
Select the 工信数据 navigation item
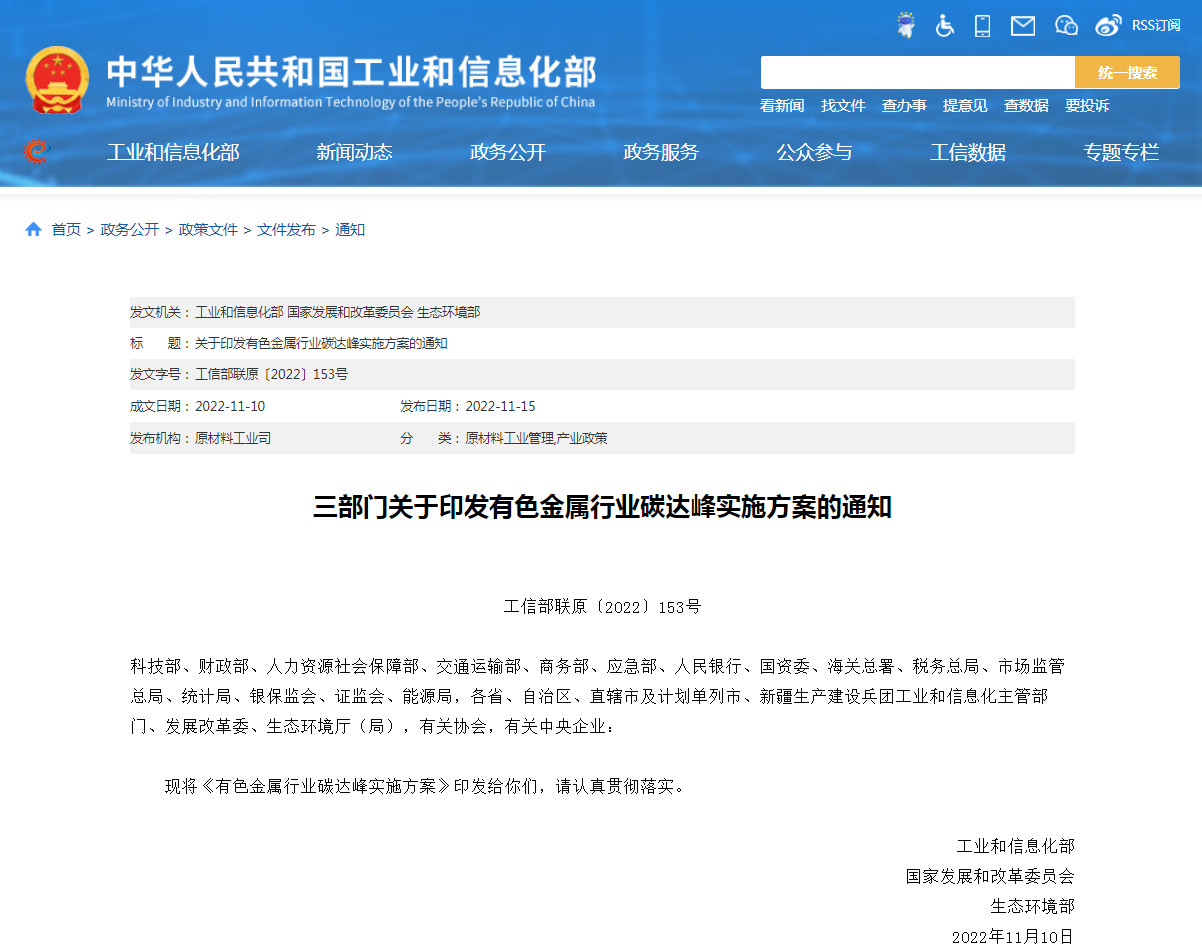[968, 152]
